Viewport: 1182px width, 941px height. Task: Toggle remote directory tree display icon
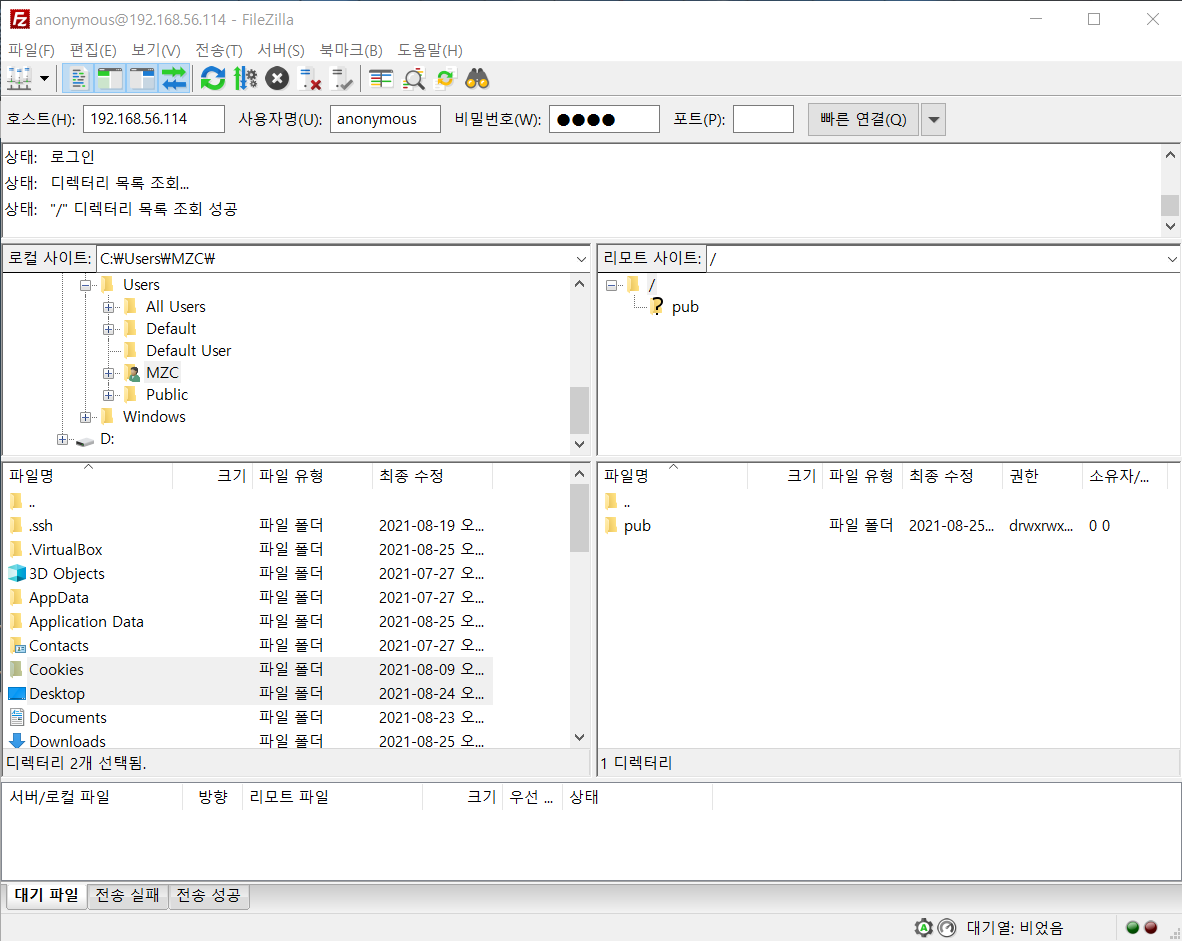click(142, 78)
